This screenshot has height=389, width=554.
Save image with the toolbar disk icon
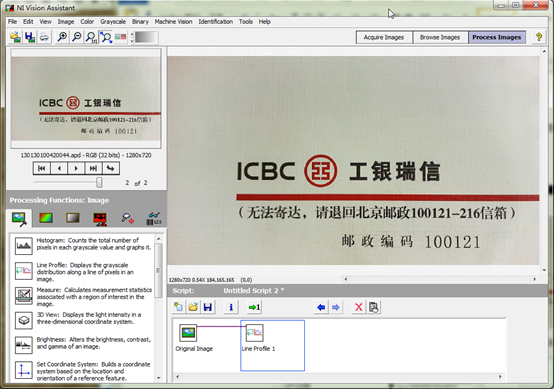[30, 37]
